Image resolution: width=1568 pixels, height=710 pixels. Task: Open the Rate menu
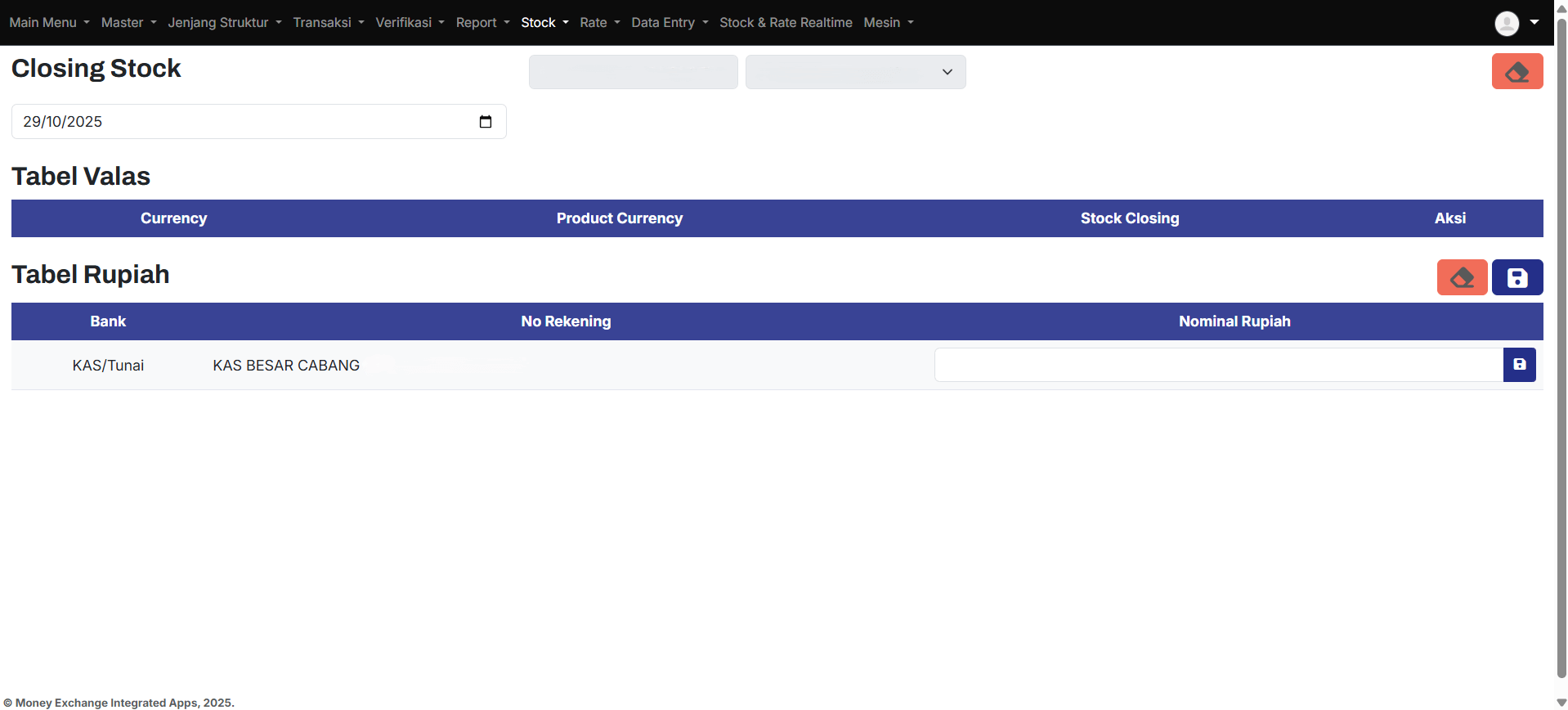(x=599, y=23)
